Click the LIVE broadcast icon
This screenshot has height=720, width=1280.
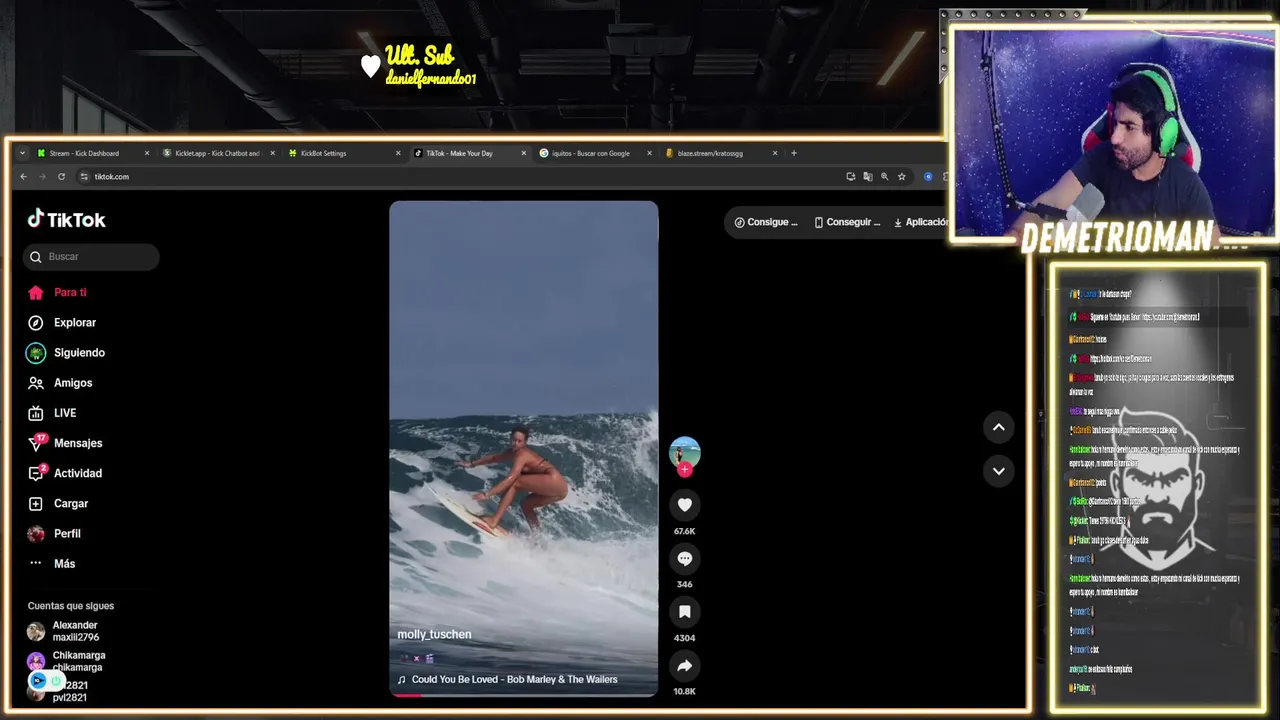click(36, 413)
